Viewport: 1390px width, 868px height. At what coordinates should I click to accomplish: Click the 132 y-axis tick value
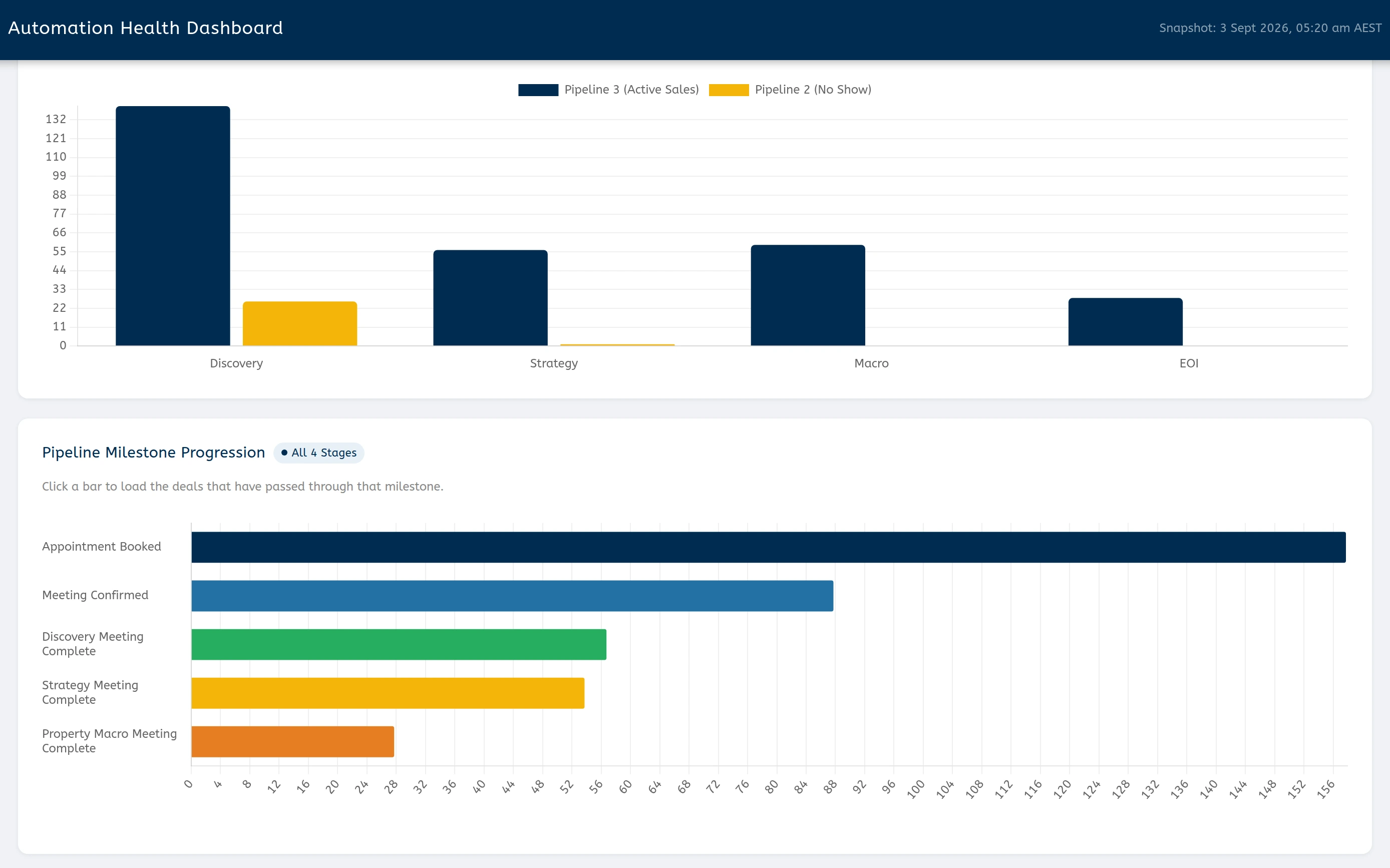pos(56,120)
